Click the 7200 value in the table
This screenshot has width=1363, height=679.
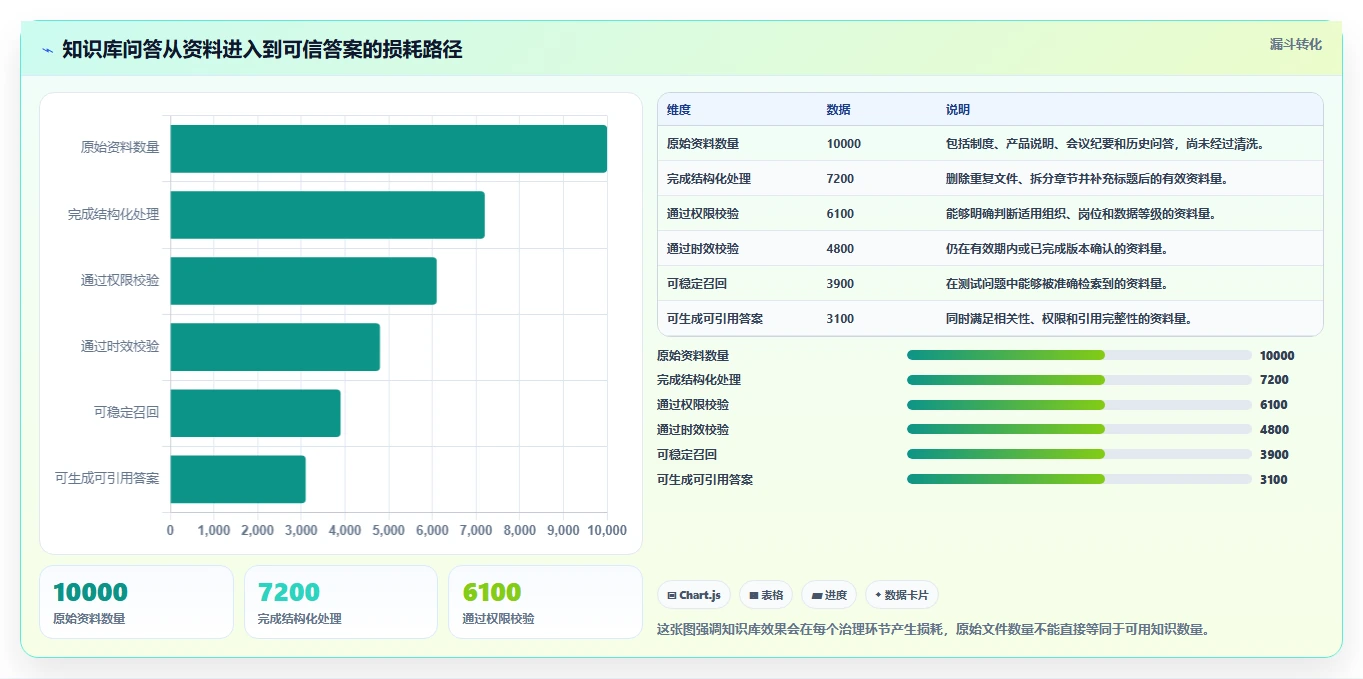point(841,179)
